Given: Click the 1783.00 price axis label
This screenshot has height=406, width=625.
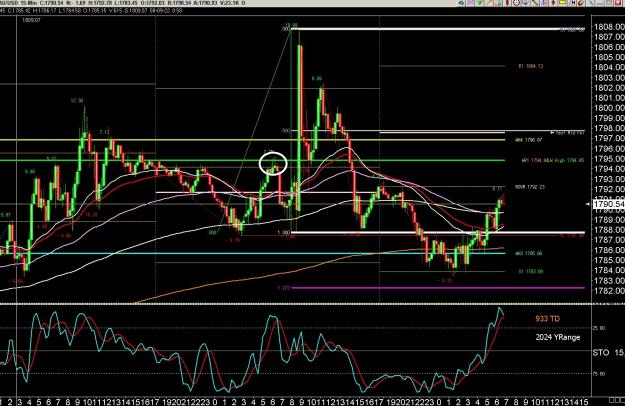Looking at the screenshot, I should coord(609,280).
